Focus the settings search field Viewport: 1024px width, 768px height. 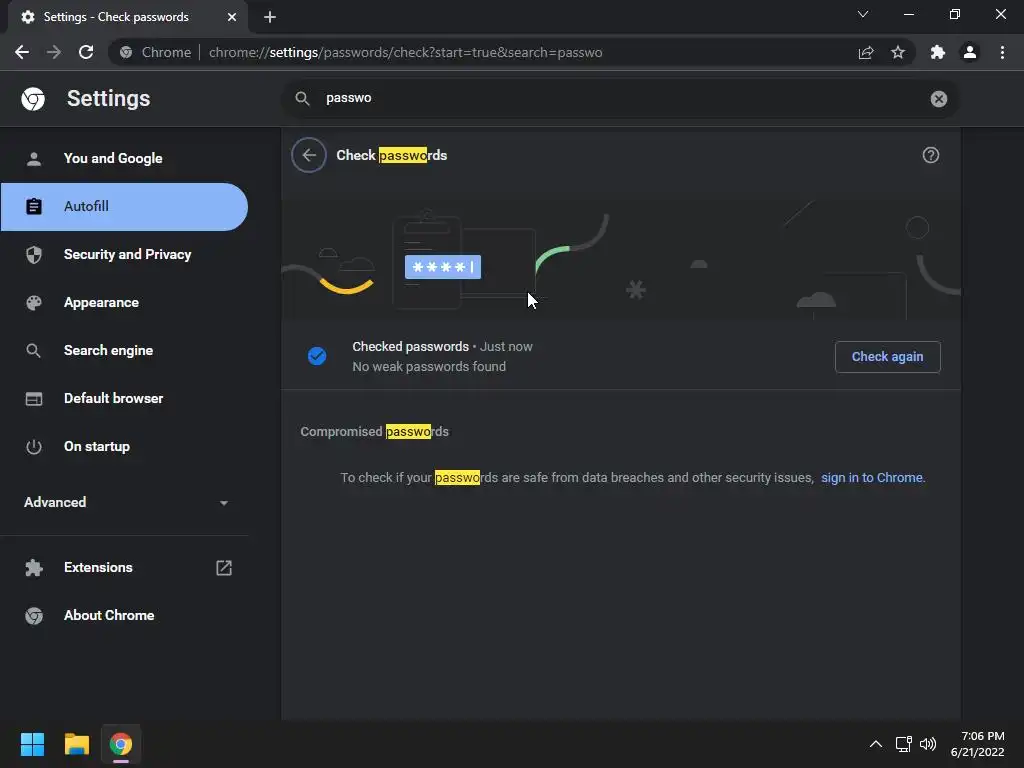[x=620, y=99]
